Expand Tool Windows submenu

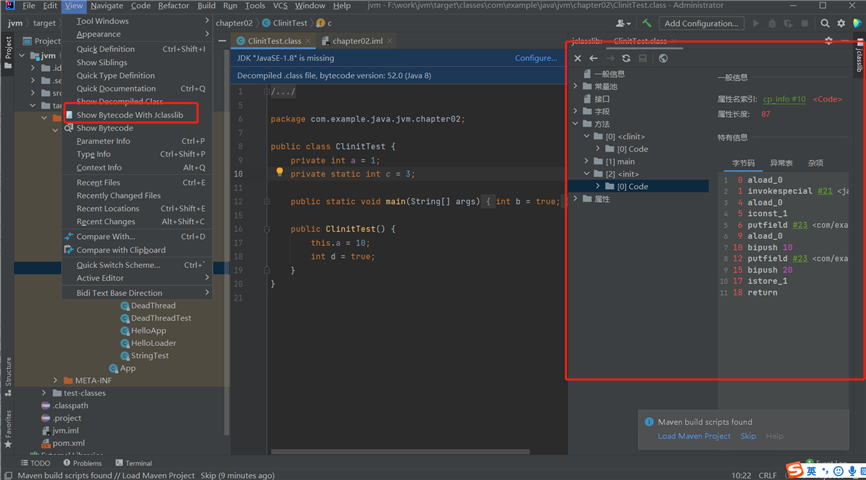pyautogui.click(x=137, y=21)
